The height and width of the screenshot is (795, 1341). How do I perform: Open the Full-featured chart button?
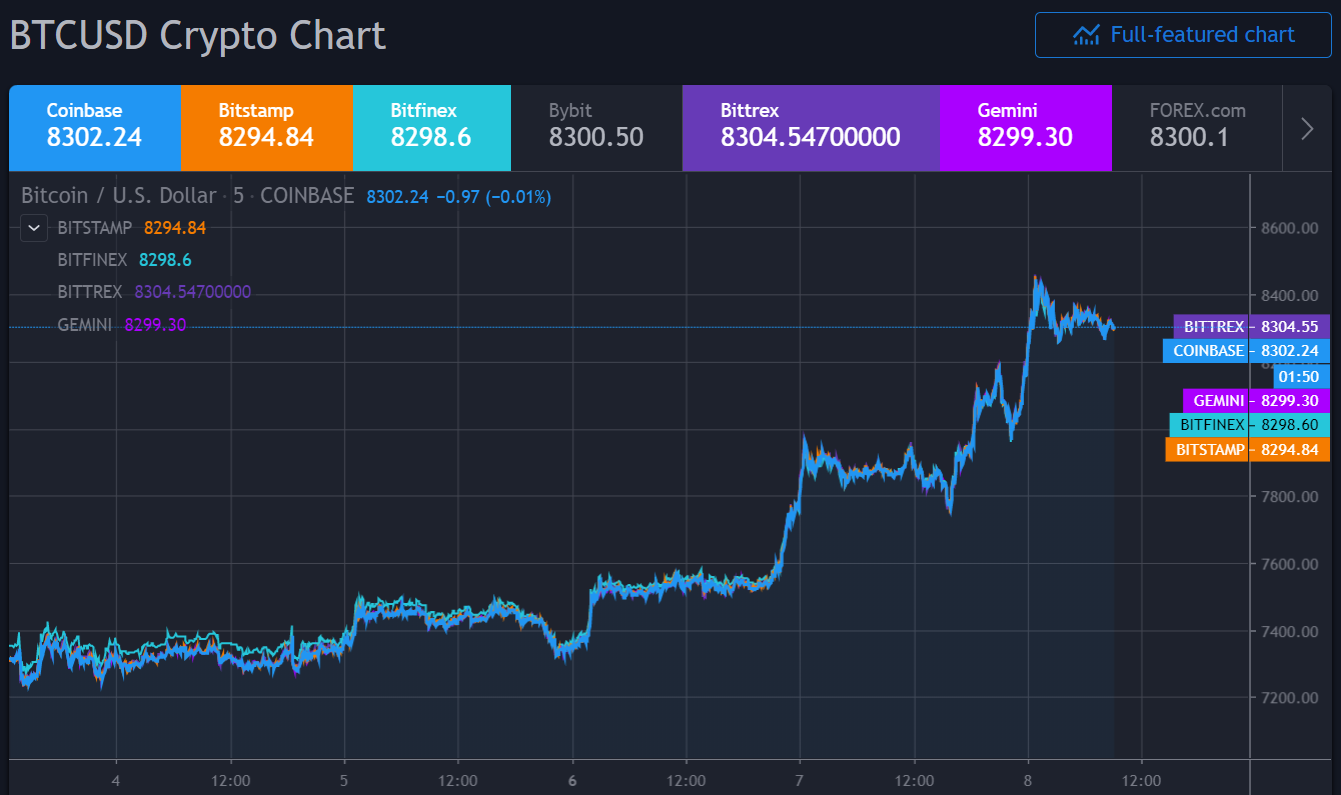(1183, 35)
